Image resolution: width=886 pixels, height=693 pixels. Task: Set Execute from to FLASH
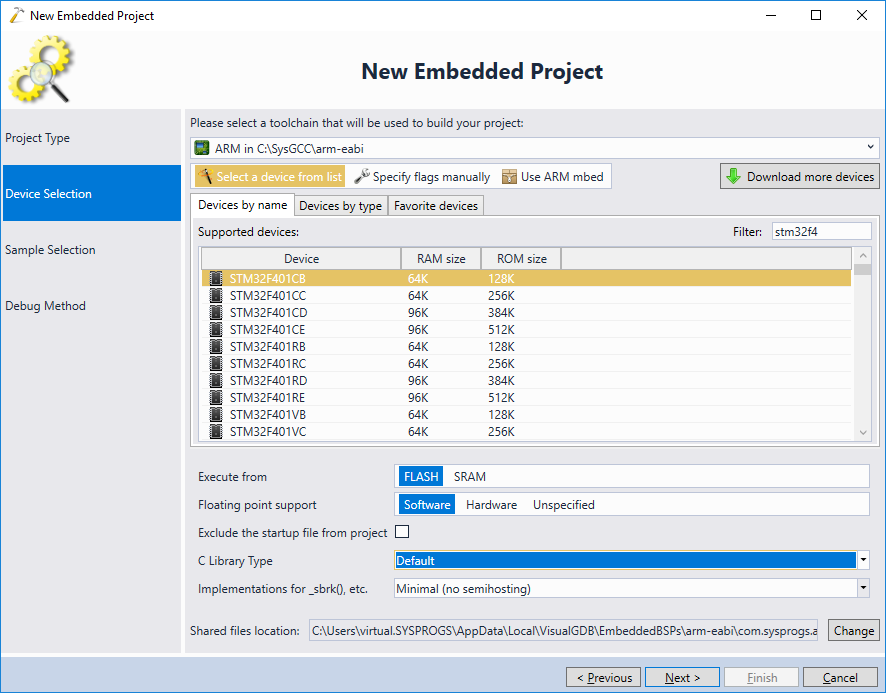(x=421, y=477)
